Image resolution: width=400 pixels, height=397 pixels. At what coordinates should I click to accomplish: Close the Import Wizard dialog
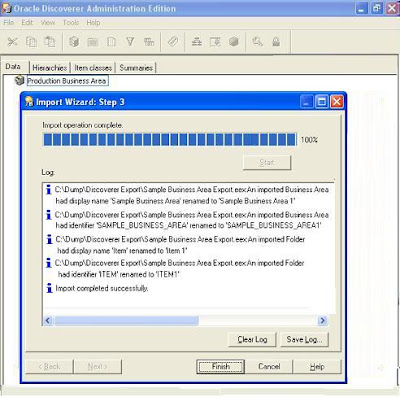(337, 102)
